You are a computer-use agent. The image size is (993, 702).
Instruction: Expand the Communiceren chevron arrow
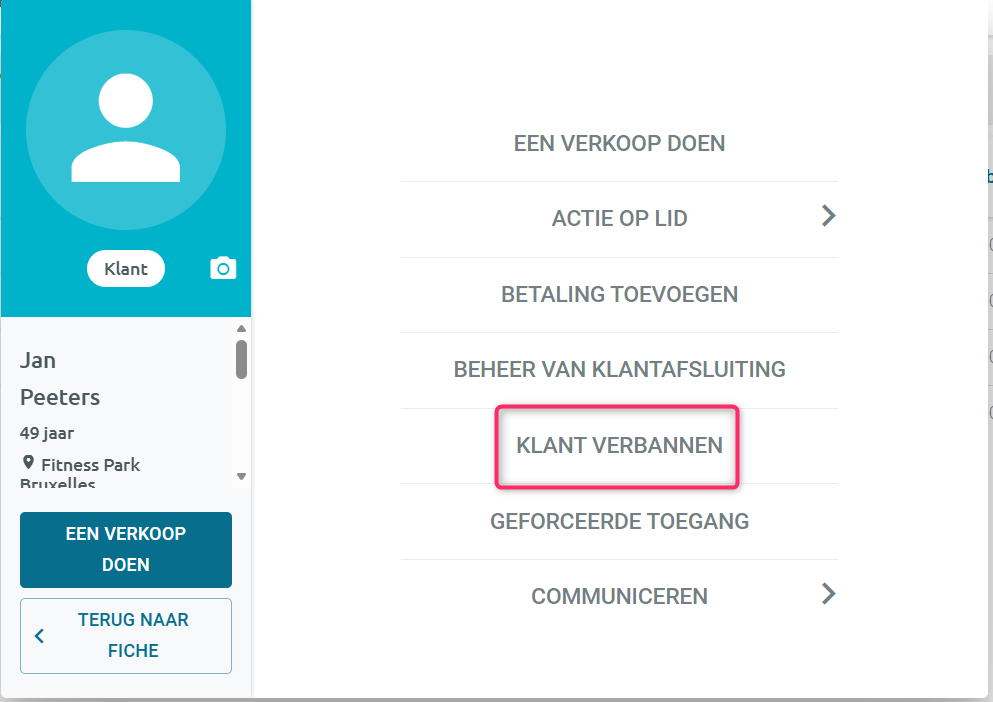coord(828,594)
